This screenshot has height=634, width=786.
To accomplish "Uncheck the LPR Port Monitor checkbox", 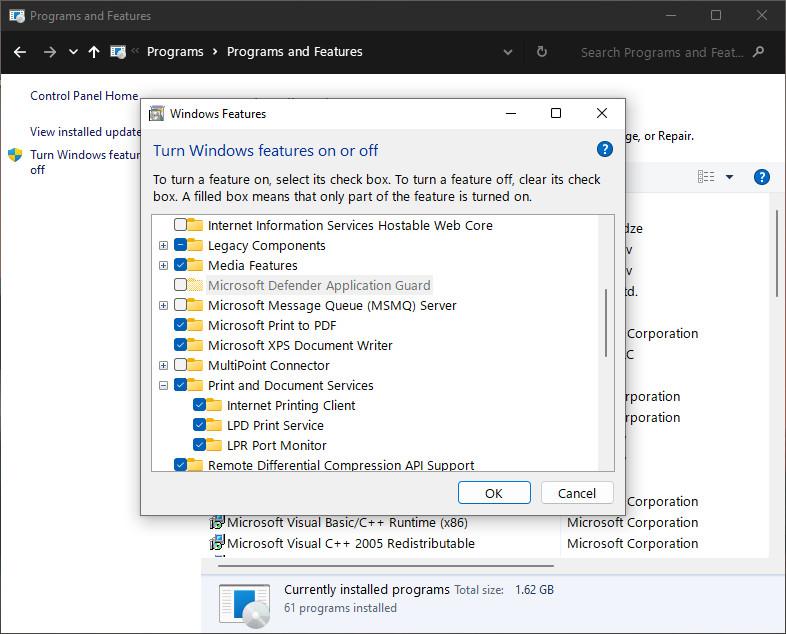I will (x=200, y=445).
